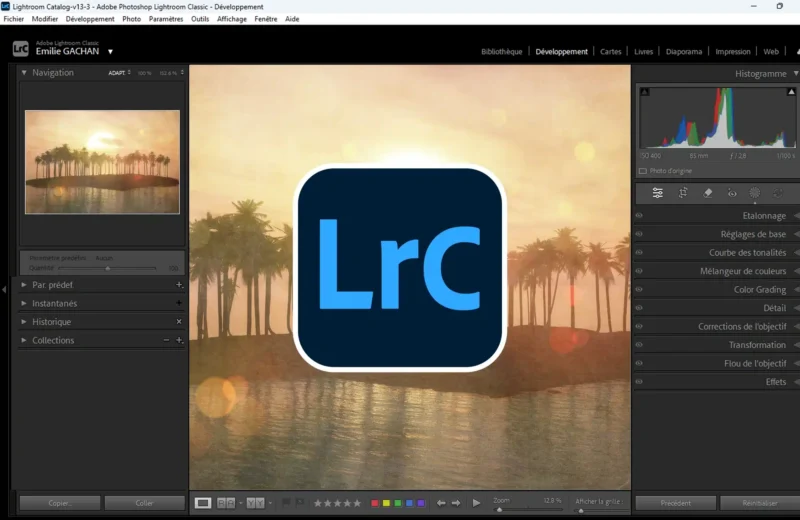
Task: Open the Développement menu
Action: (x=90, y=19)
